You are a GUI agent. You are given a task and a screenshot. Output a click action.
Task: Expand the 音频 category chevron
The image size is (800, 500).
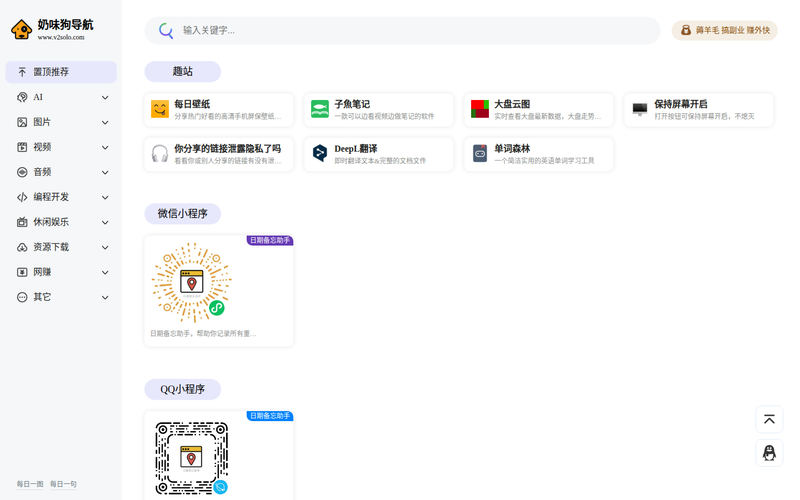click(105, 172)
